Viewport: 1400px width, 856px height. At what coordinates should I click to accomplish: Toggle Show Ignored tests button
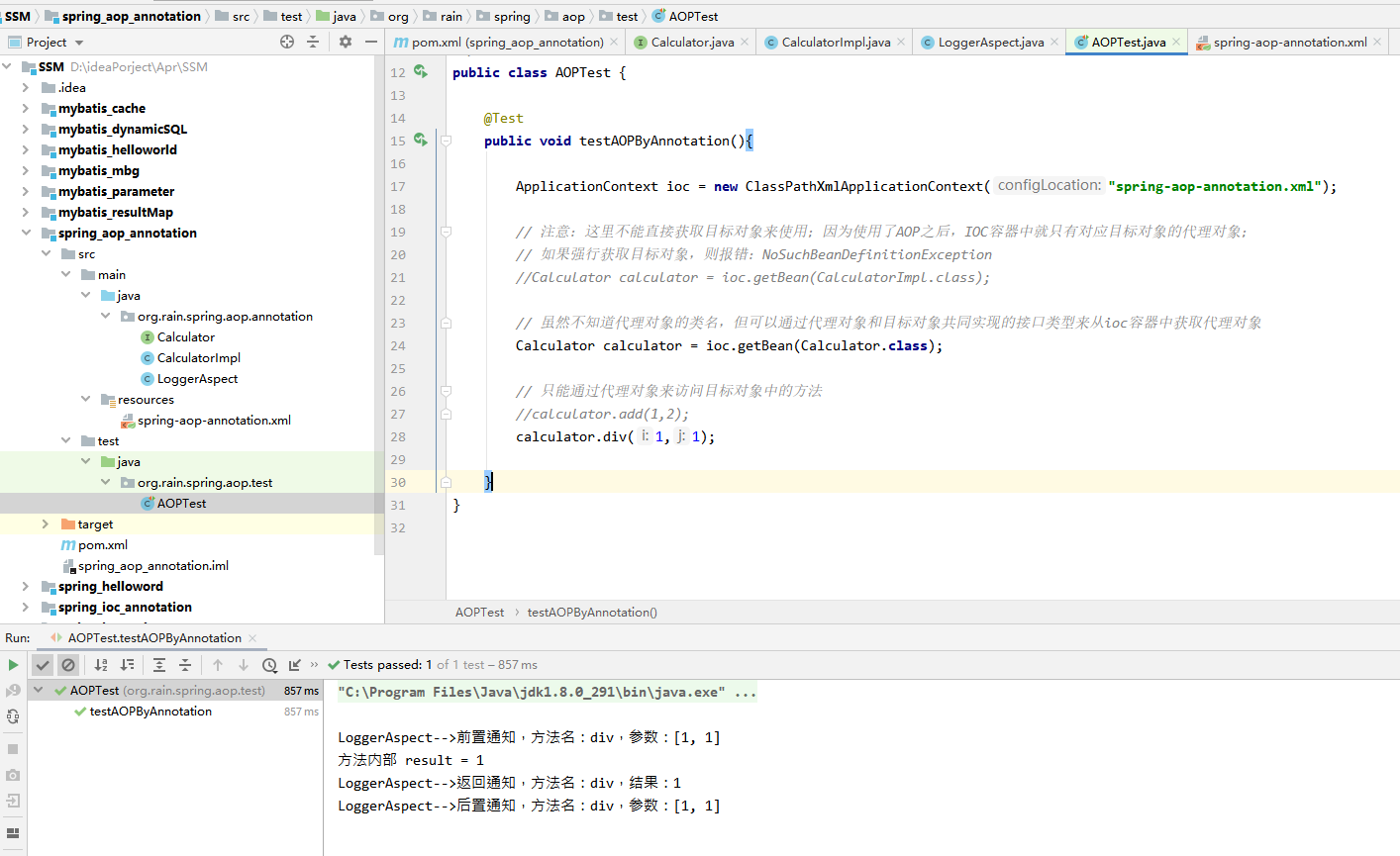[x=68, y=665]
